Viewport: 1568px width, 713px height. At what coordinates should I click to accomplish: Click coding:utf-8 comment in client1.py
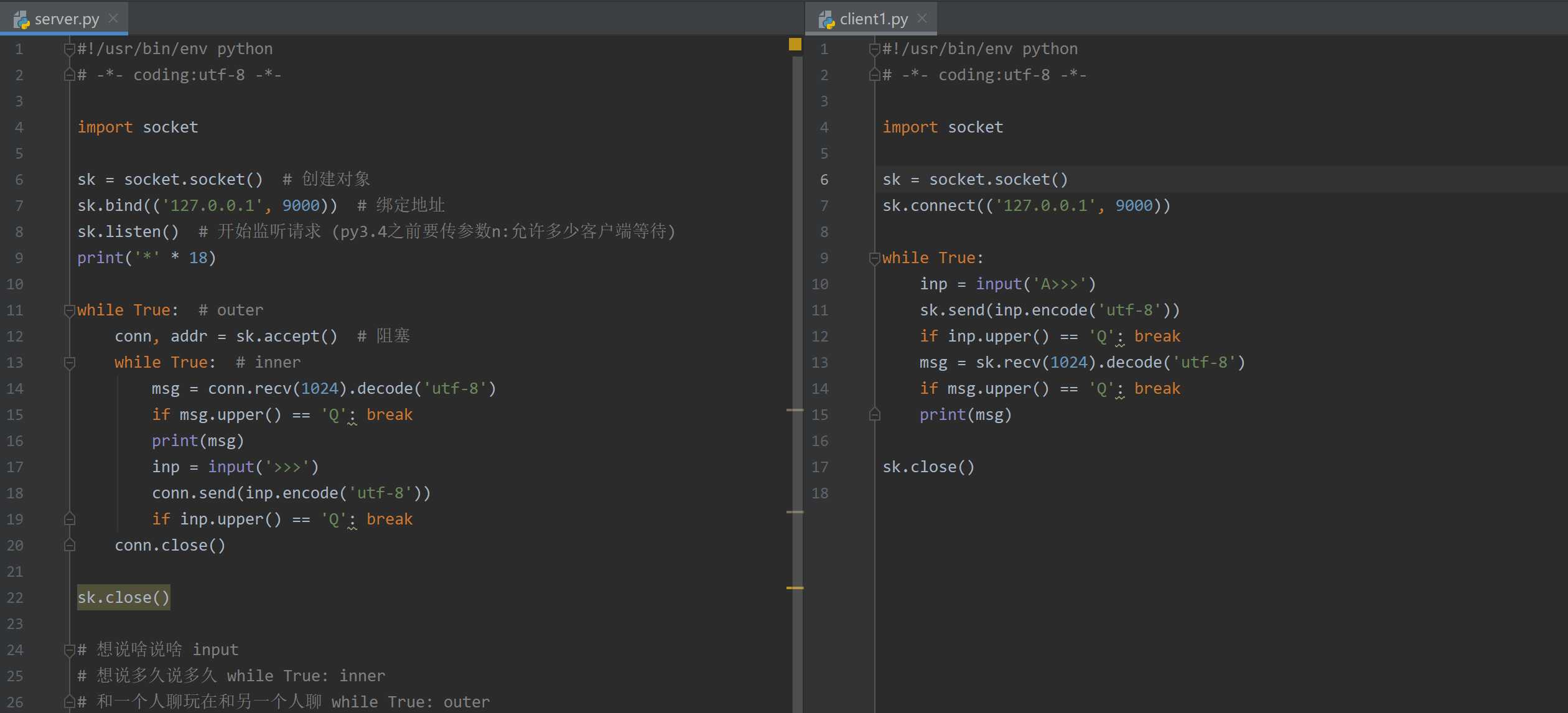click(x=984, y=75)
